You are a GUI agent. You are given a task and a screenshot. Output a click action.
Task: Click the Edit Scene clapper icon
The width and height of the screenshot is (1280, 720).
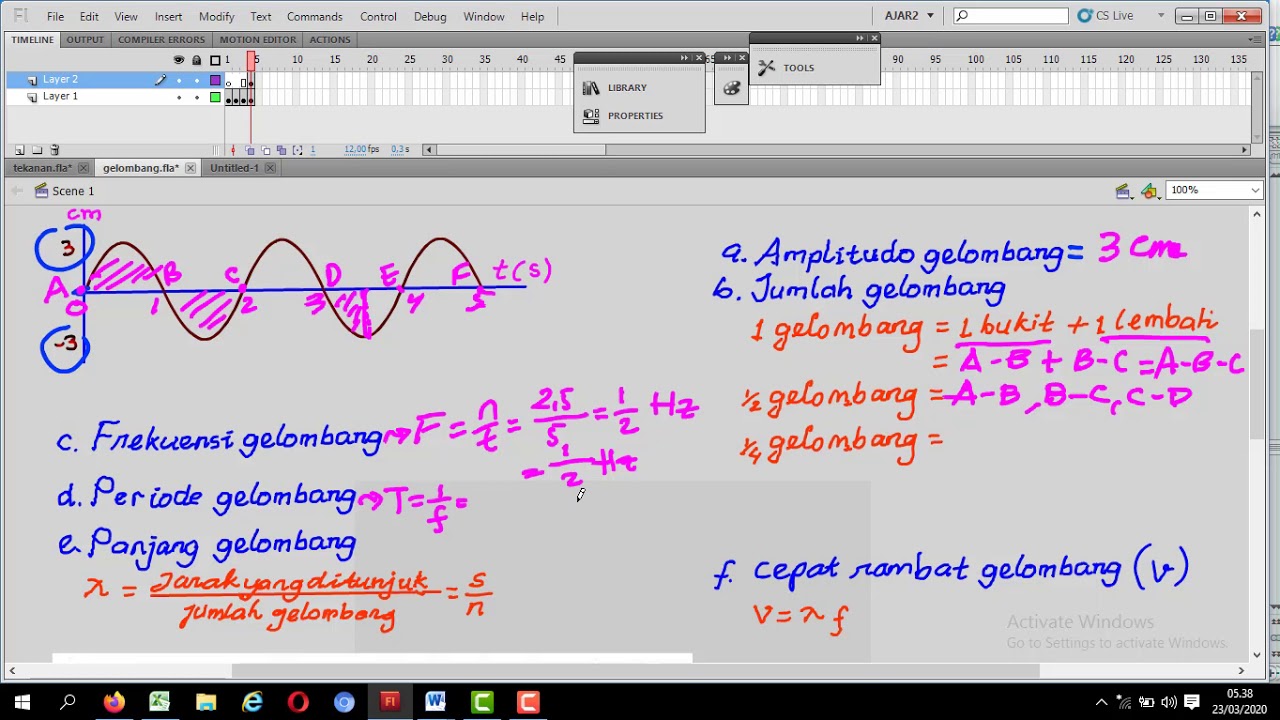click(1123, 191)
